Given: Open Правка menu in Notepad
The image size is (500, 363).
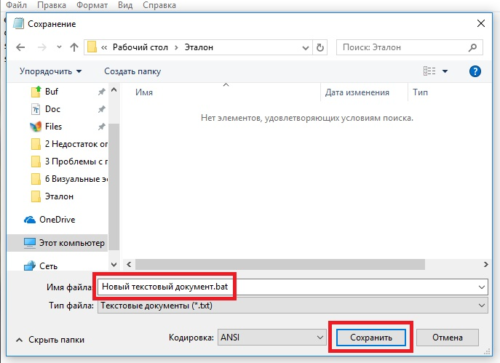Looking at the screenshot, I should pos(52,5).
